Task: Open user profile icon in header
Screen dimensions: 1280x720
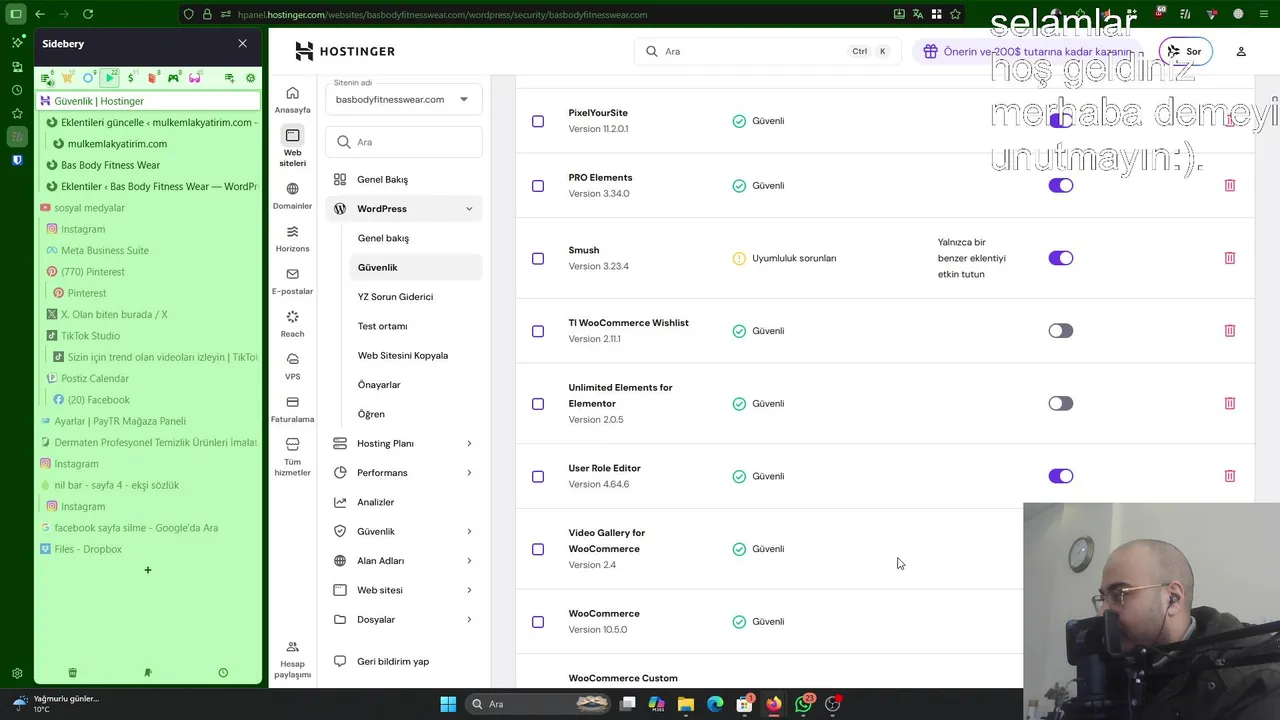Action: pyautogui.click(x=1241, y=51)
